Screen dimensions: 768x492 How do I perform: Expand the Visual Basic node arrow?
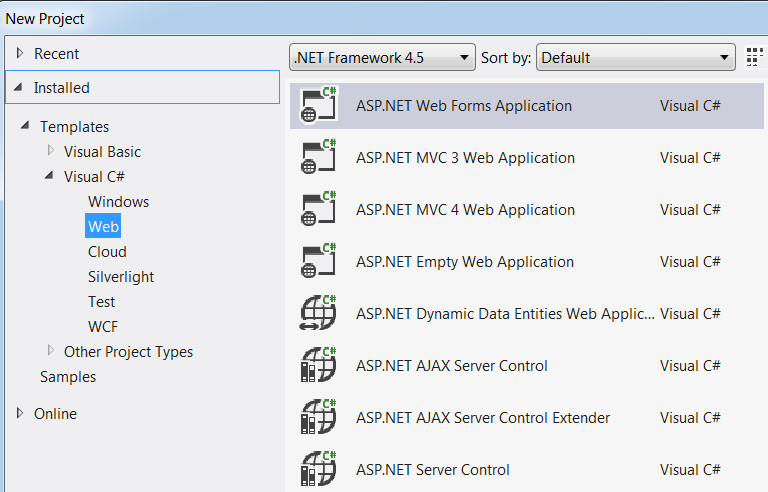50,150
